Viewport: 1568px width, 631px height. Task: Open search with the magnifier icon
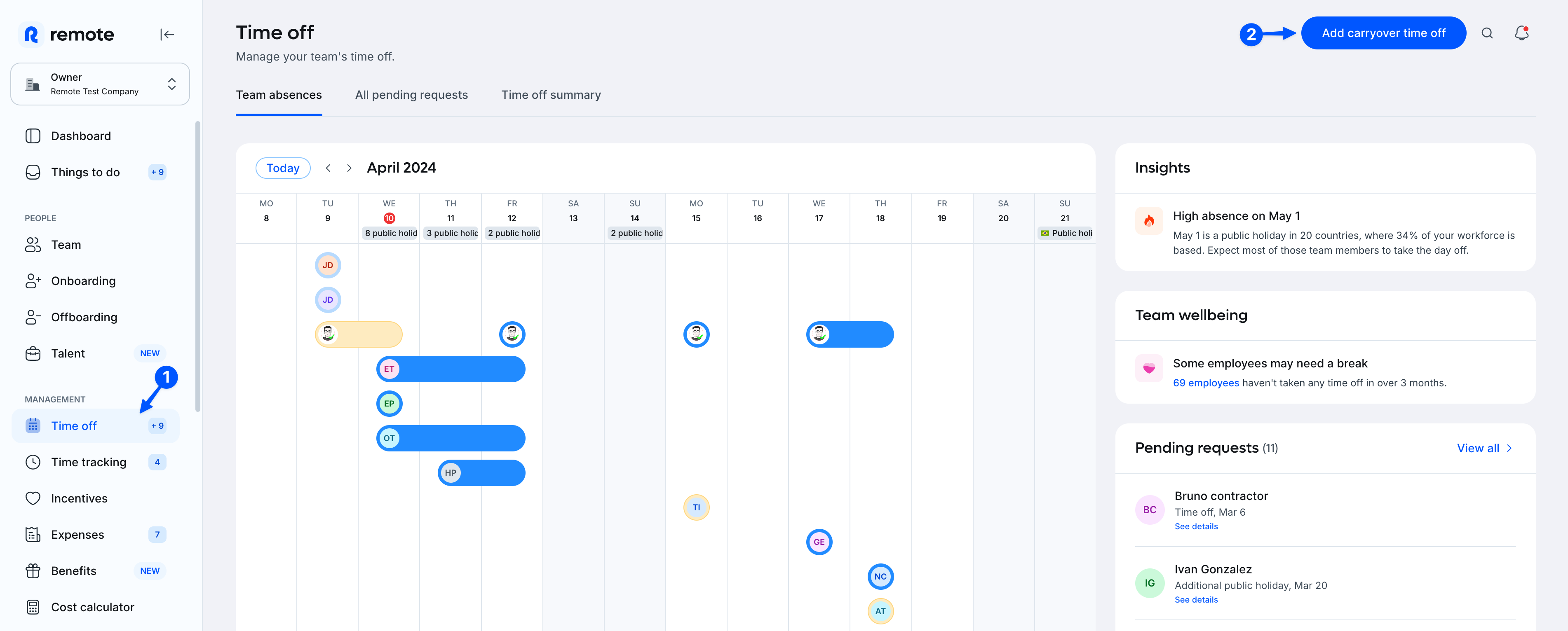click(1487, 33)
